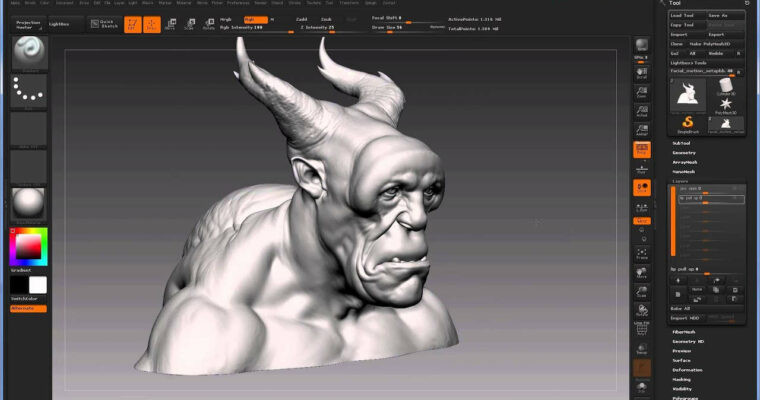Select the Rotate transform icon in top shelf
The height and width of the screenshot is (400, 760).
point(208,25)
